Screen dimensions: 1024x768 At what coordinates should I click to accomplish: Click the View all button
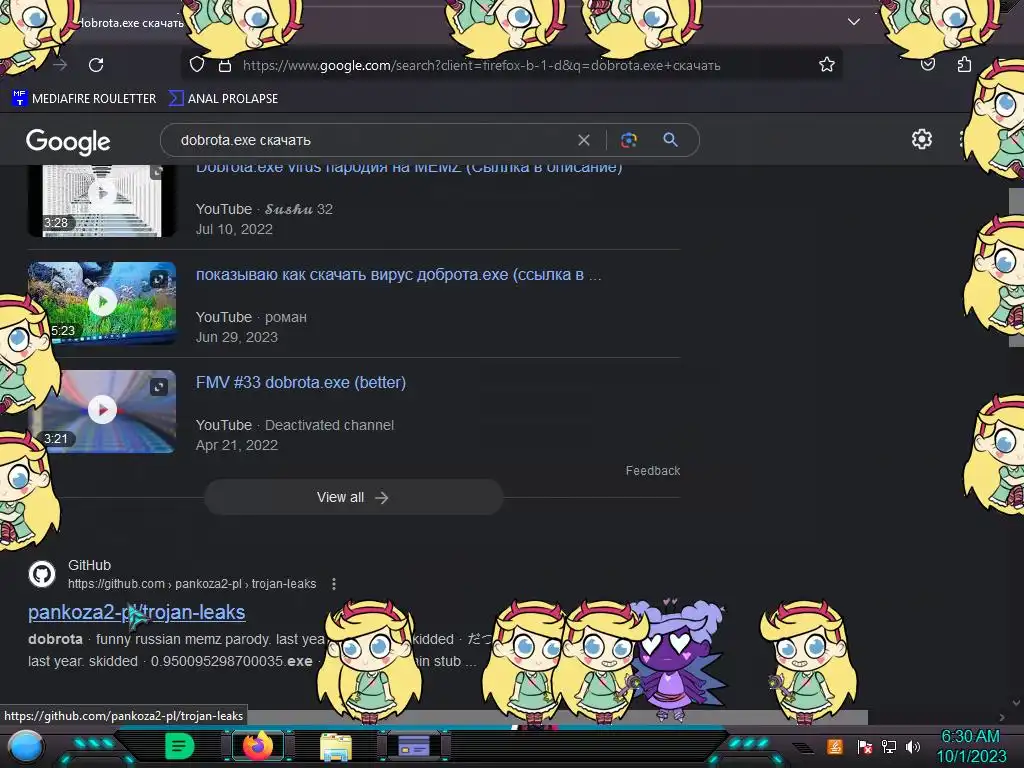point(353,498)
